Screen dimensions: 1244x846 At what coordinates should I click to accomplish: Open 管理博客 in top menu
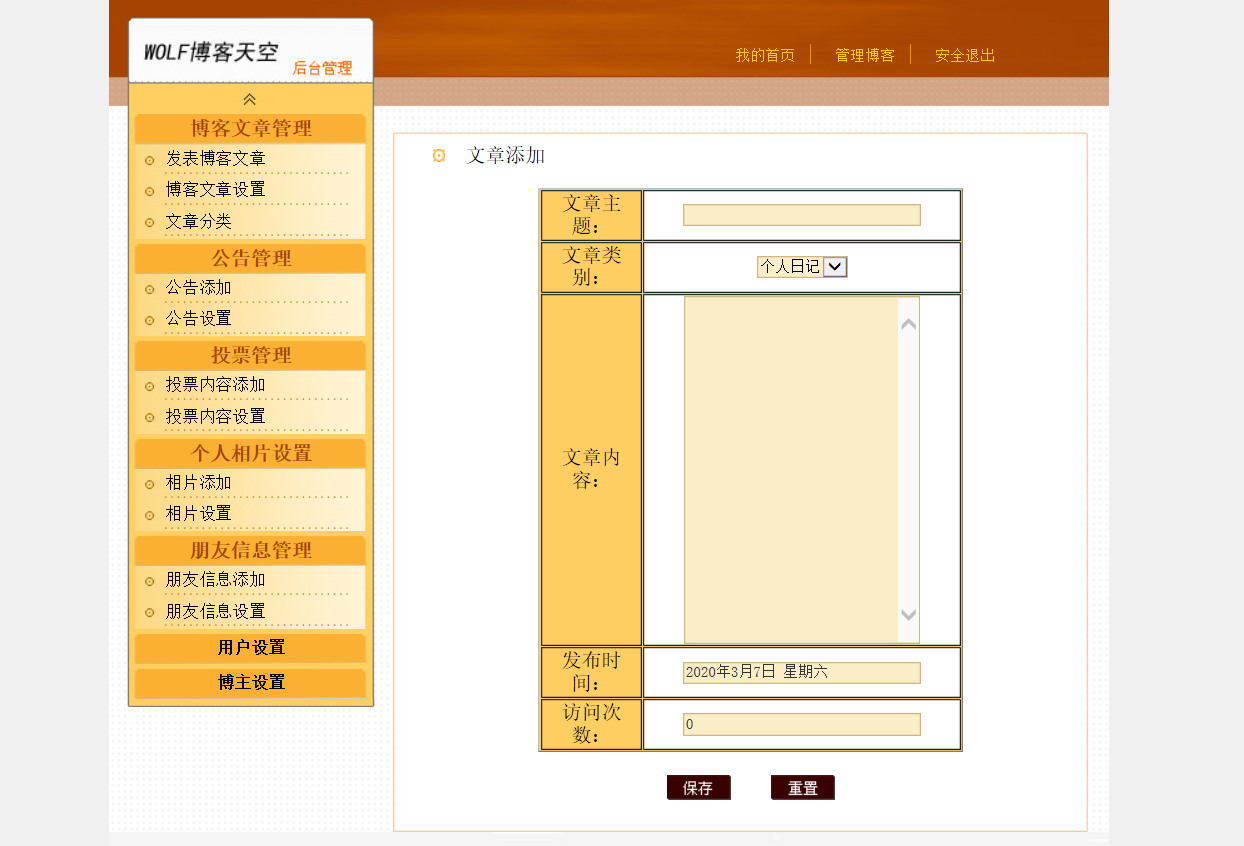(865, 55)
